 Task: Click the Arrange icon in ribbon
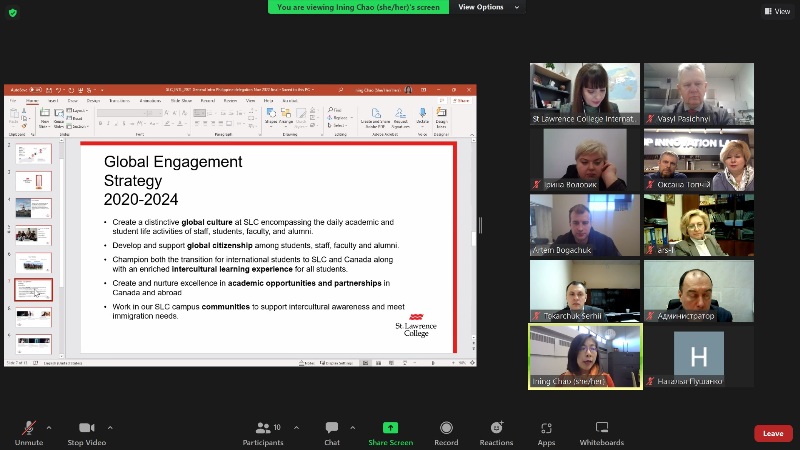286,116
